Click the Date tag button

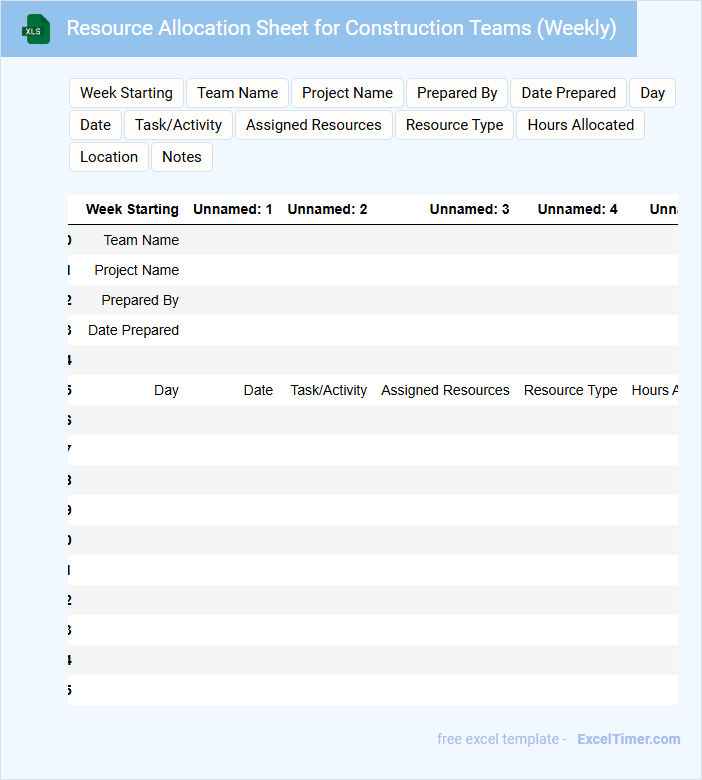click(95, 125)
